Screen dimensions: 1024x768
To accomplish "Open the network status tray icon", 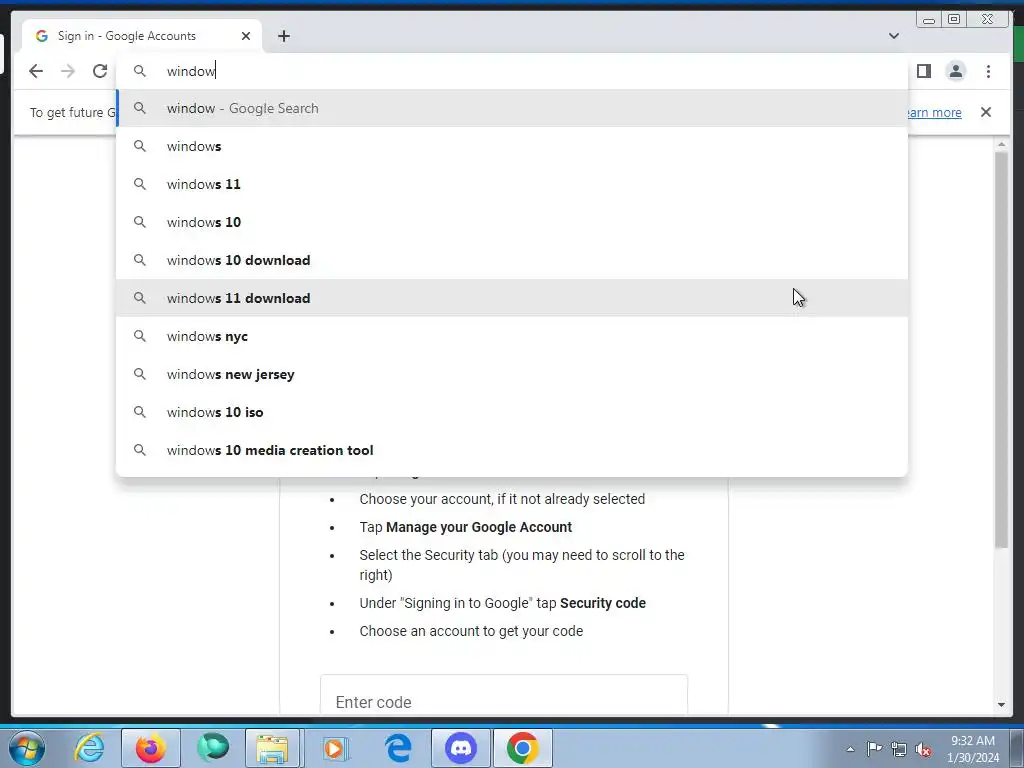I will (x=899, y=749).
